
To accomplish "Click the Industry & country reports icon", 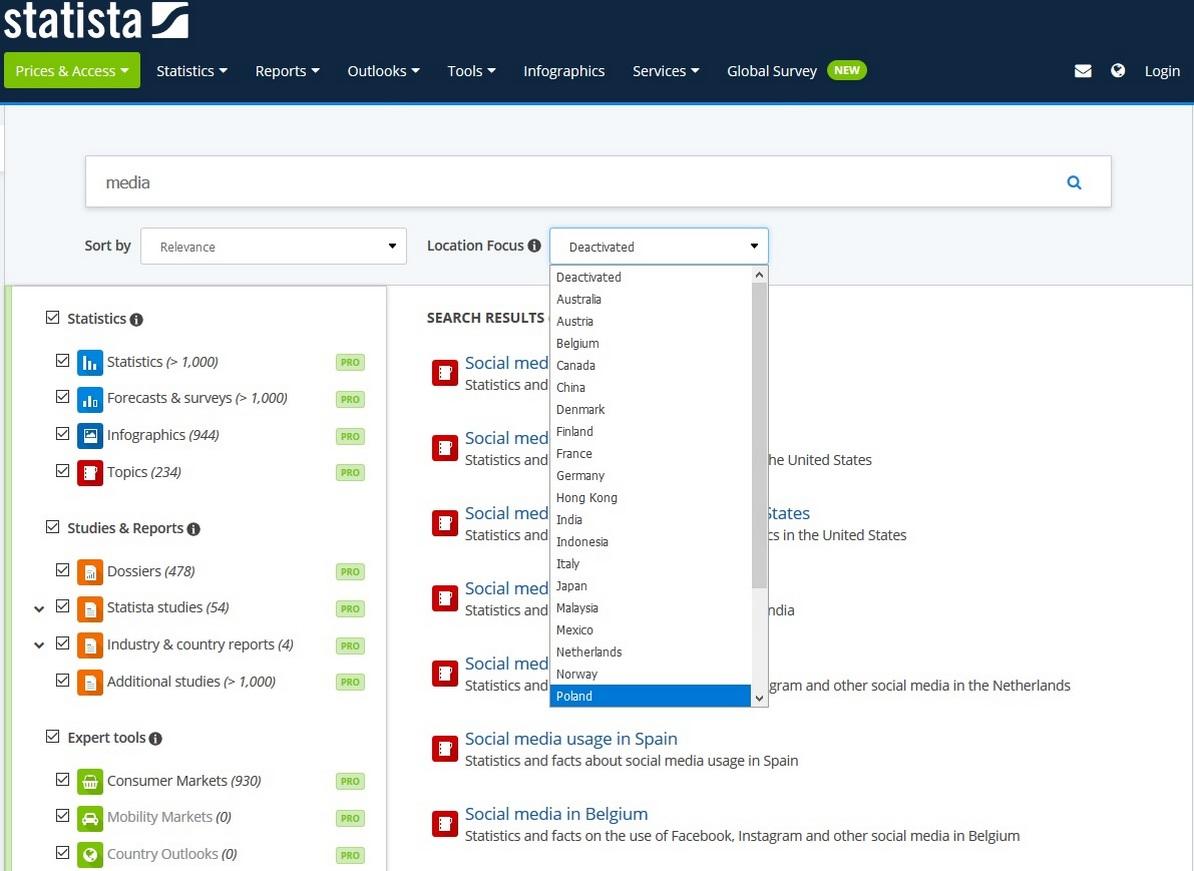I will [x=90, y=645].
